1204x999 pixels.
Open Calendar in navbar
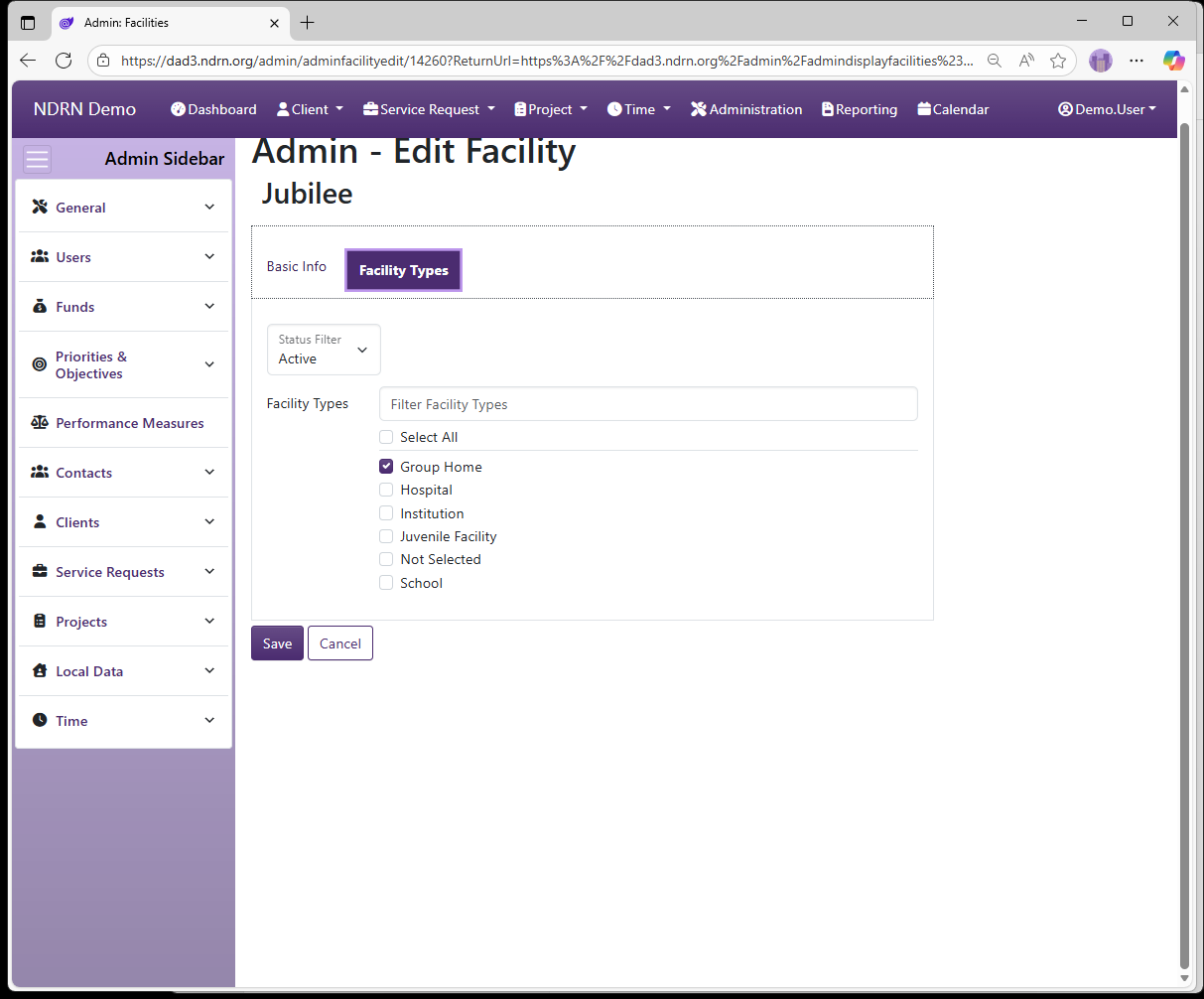pyautogui.click(x=953, y=109)
